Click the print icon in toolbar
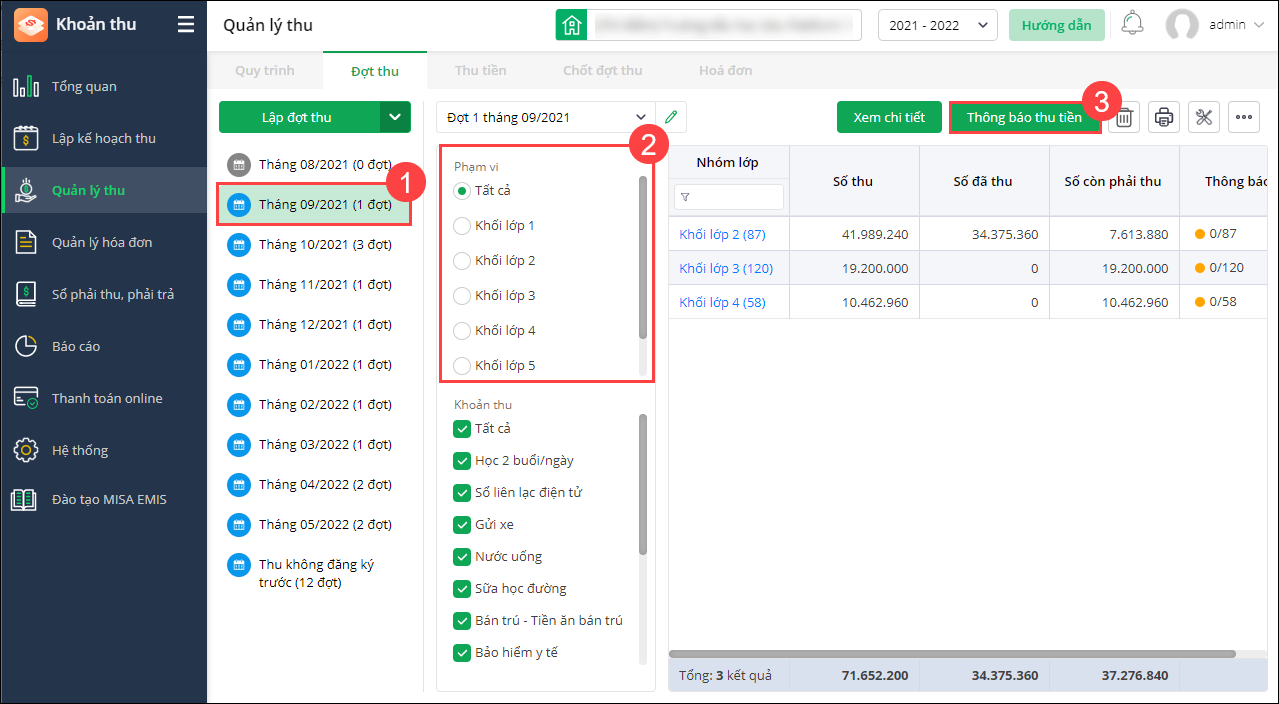This screenshot has height=704, width=1279. (1164, 117)
